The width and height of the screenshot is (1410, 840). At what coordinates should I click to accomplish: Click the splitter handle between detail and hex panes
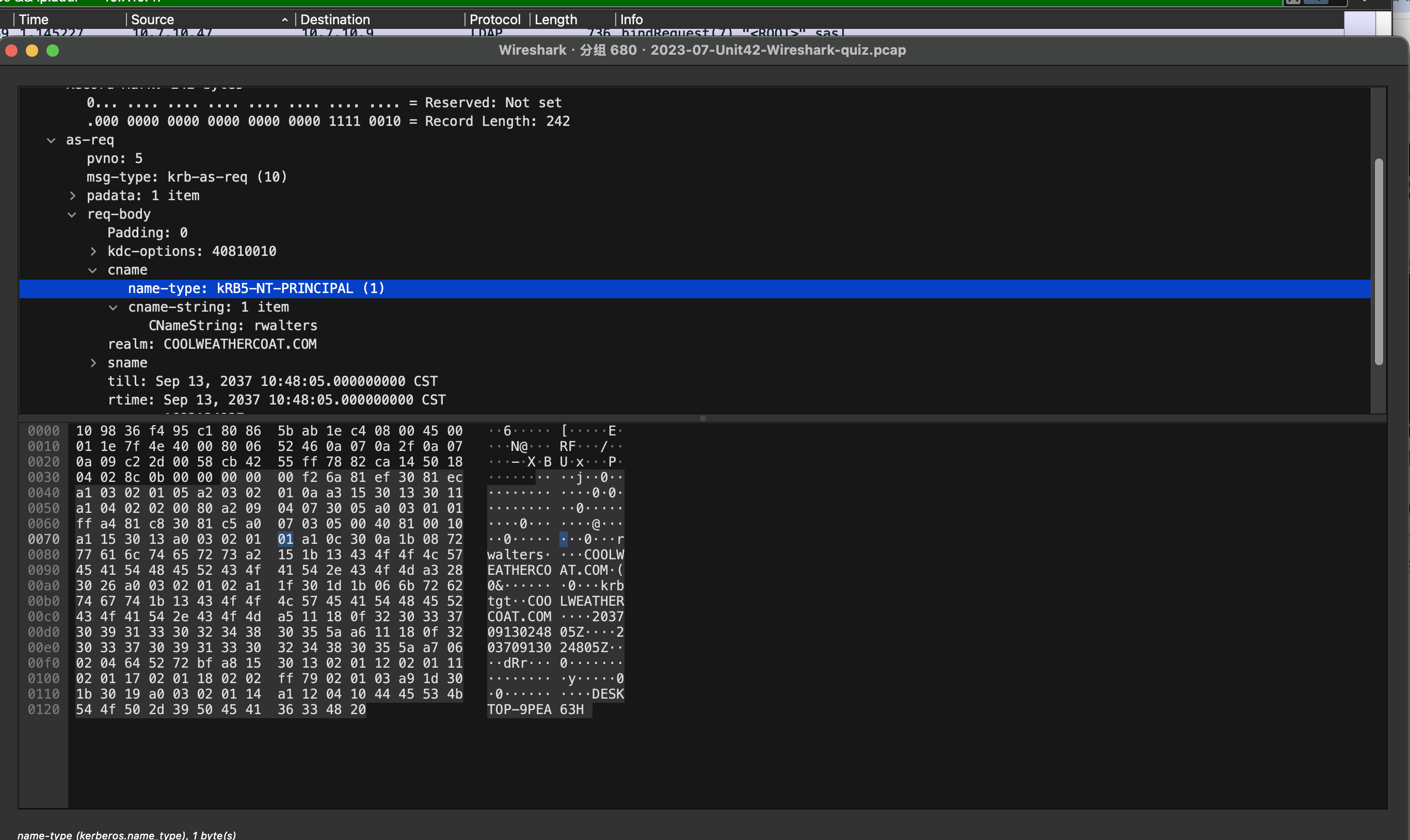702,418
